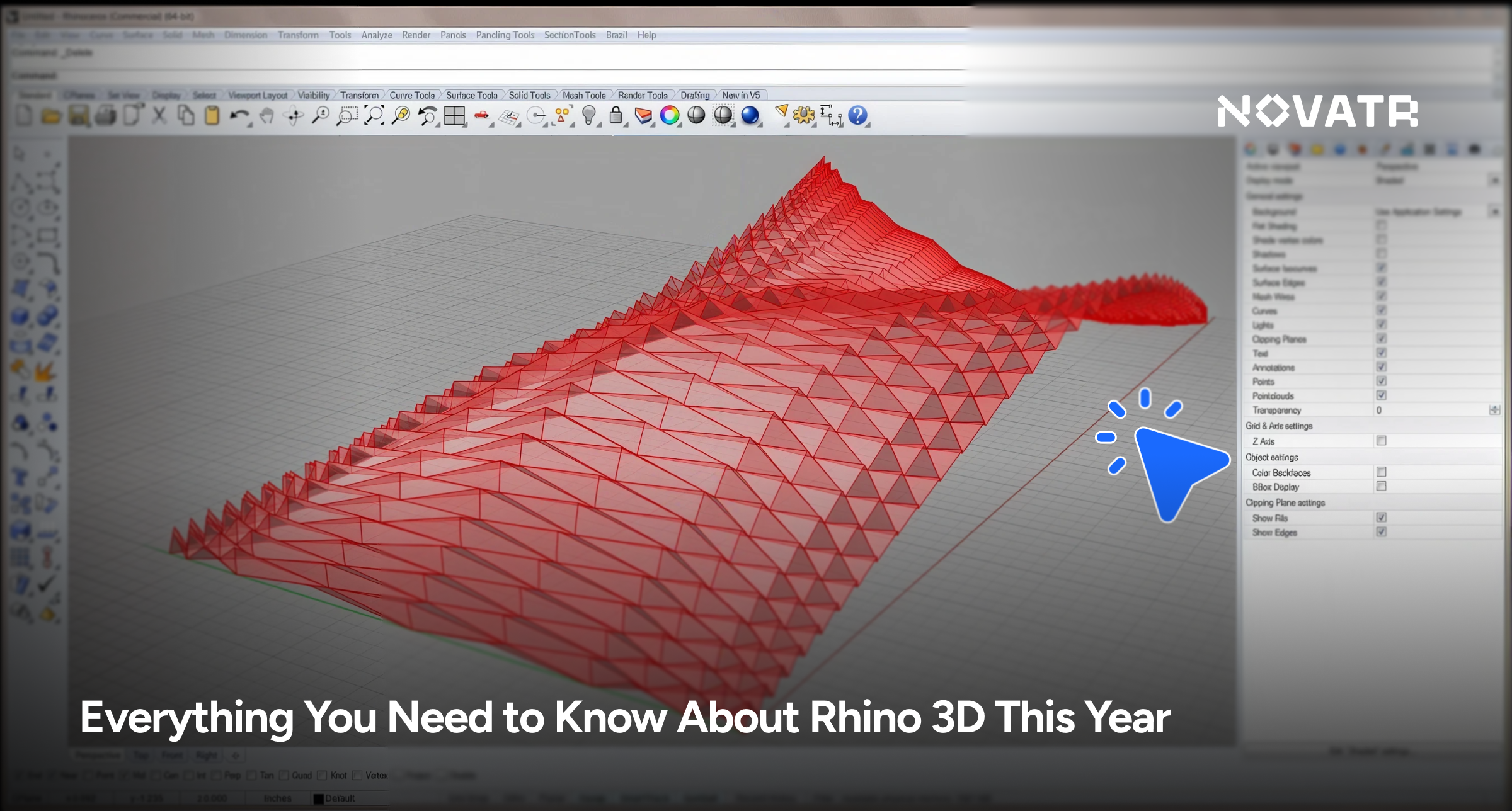Use the Zoom Selected icon
1512x811 pixels.
click(401, 116)
